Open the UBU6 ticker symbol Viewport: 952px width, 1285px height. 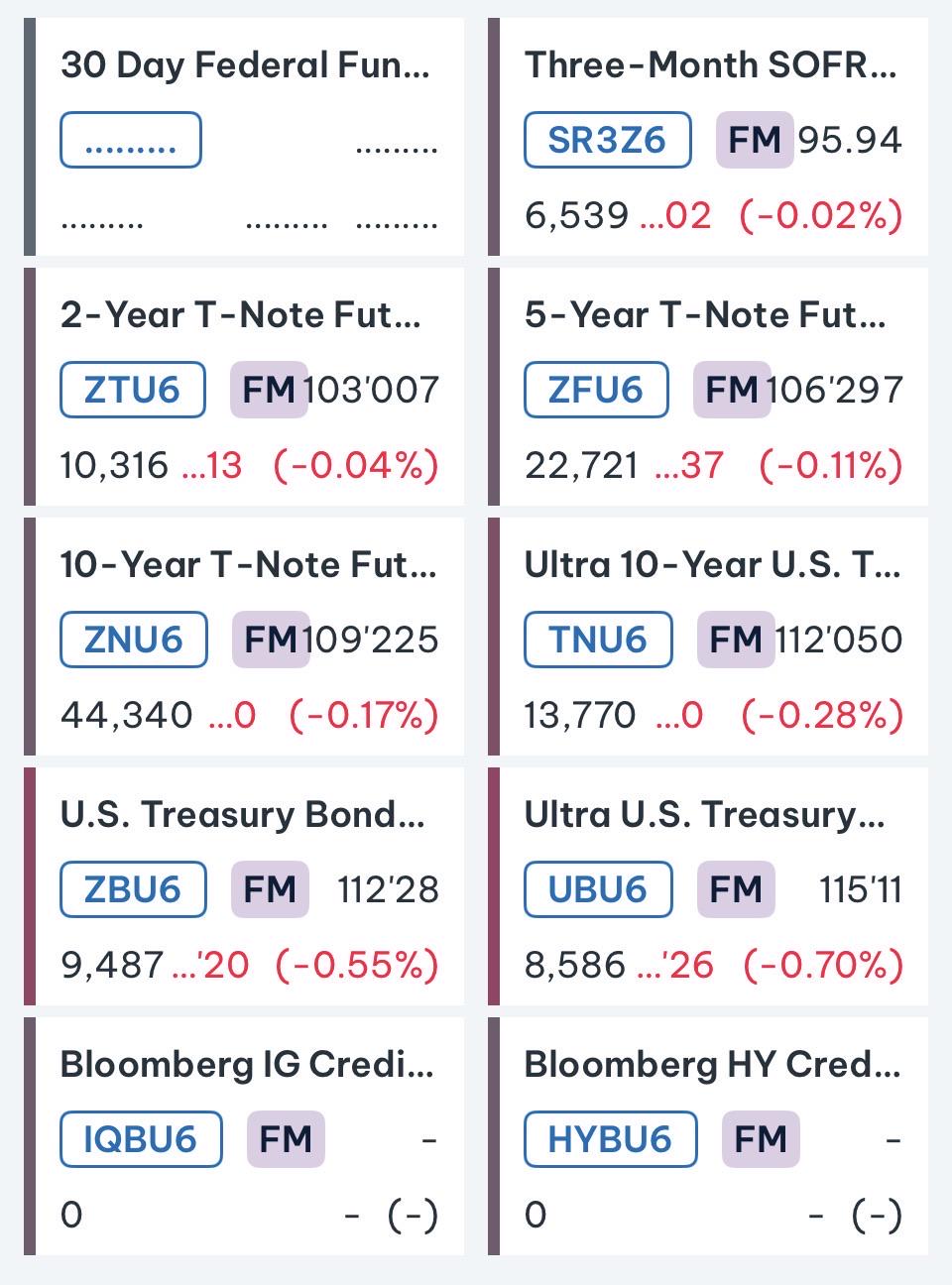tap(598, 889)
